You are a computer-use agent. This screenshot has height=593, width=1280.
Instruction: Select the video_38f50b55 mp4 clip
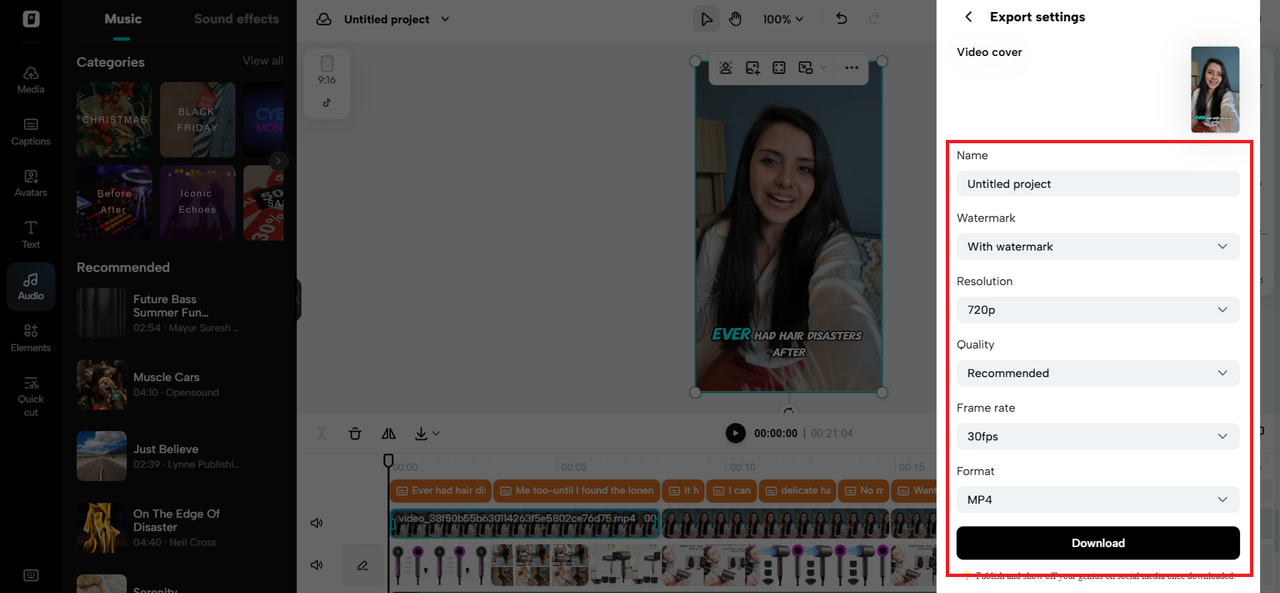click(525, 523)
